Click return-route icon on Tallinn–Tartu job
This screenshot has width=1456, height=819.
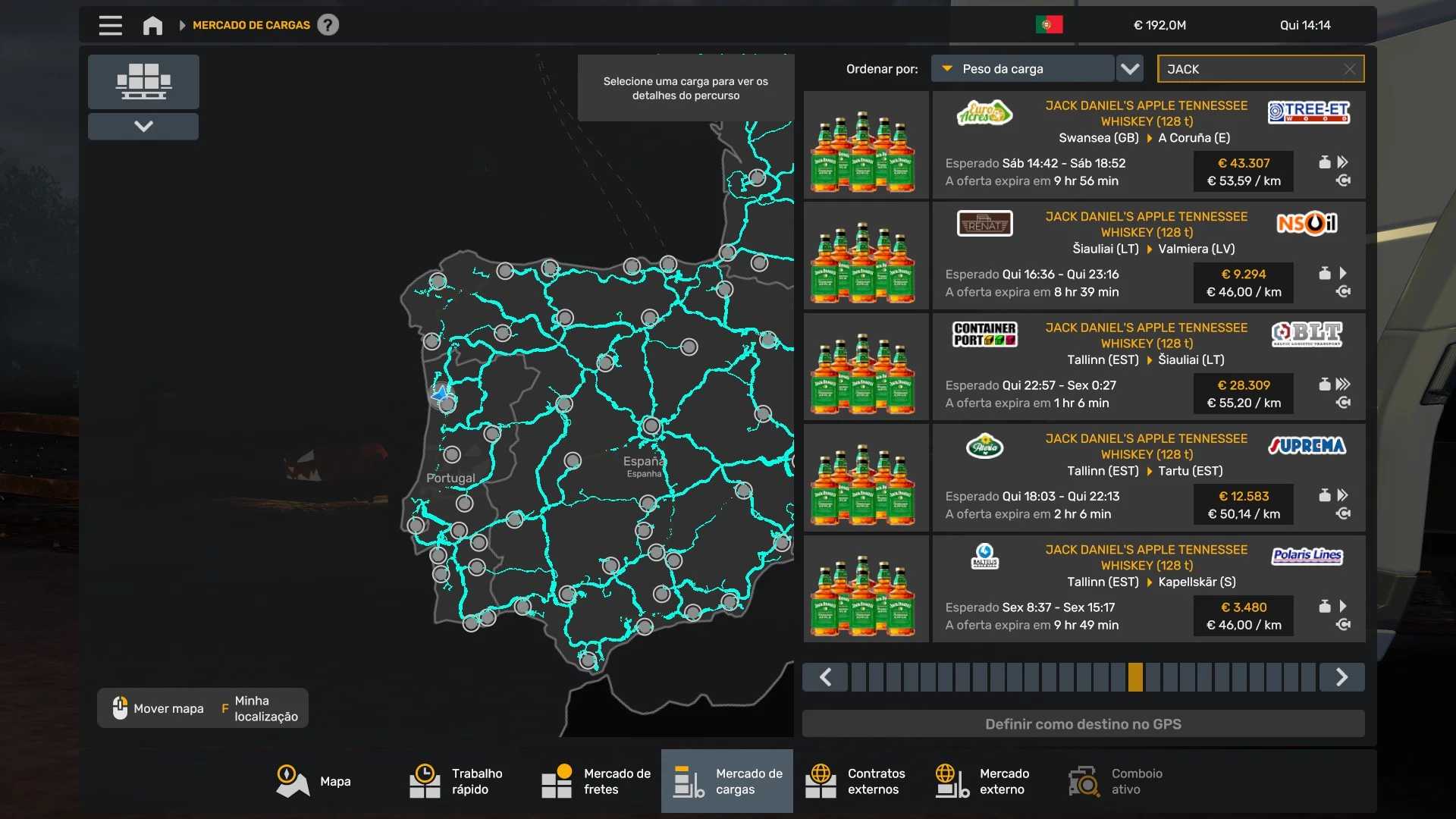(x=1343, y=513)
